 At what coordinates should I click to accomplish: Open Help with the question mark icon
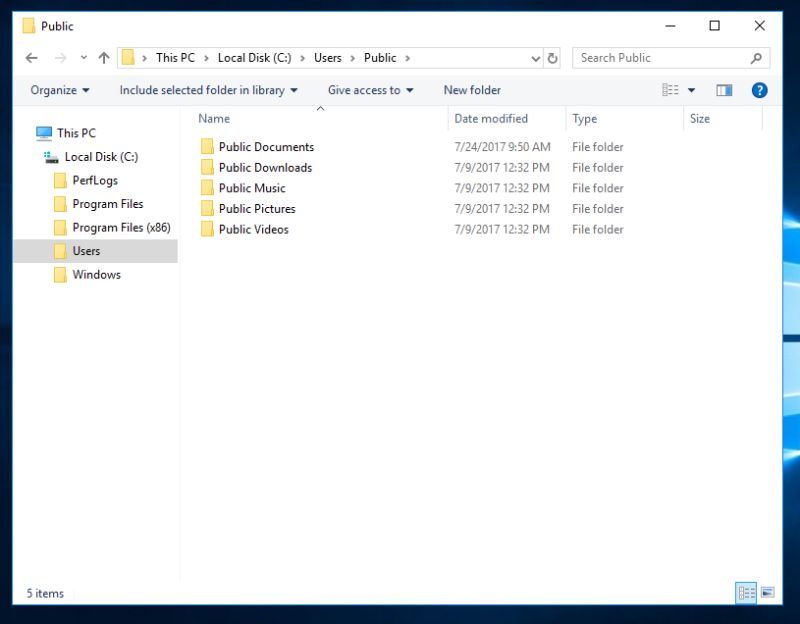[x=759, y=89]
